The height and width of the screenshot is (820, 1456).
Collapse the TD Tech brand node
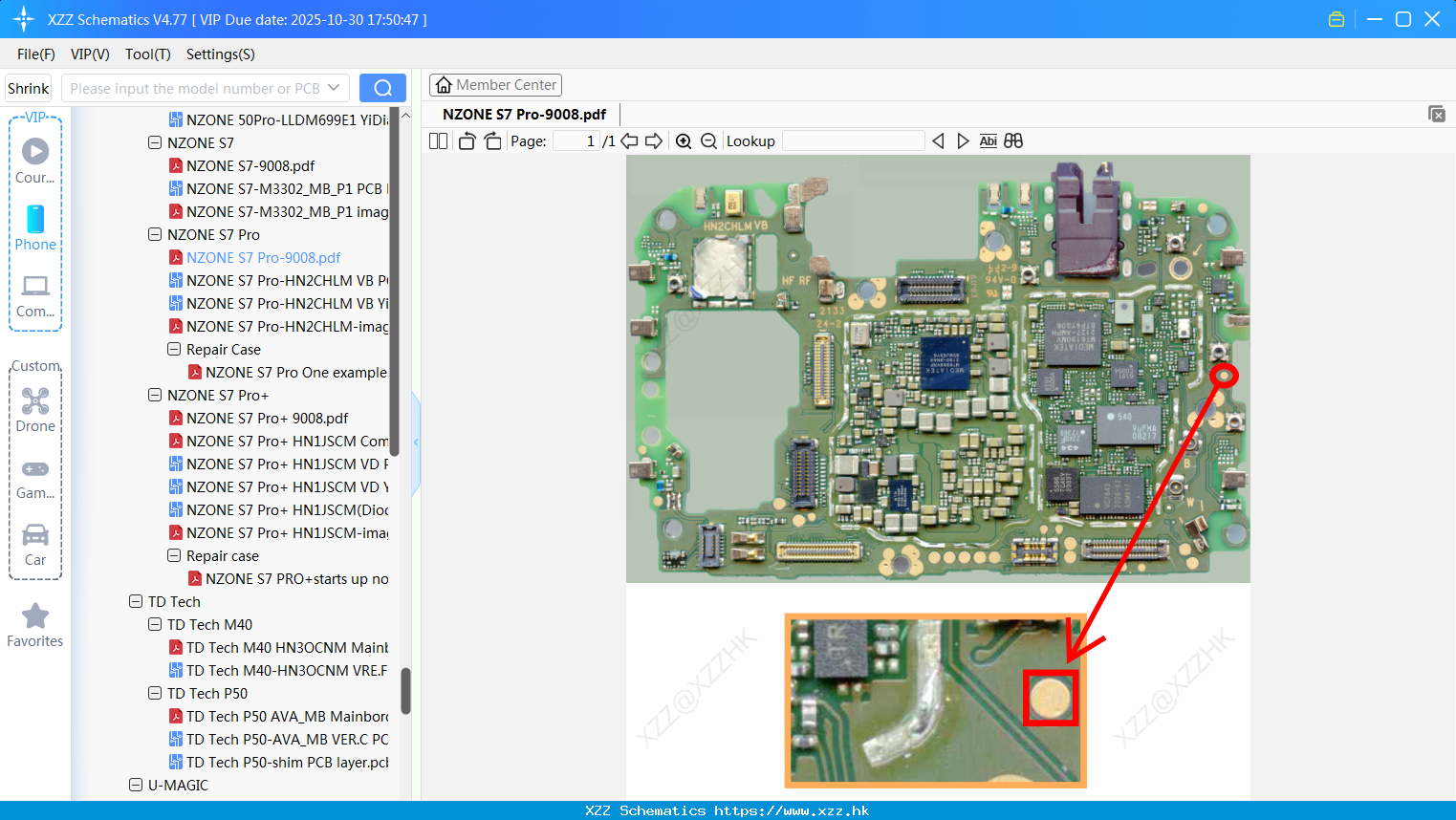pyautogui.click(x=136, y=601)
